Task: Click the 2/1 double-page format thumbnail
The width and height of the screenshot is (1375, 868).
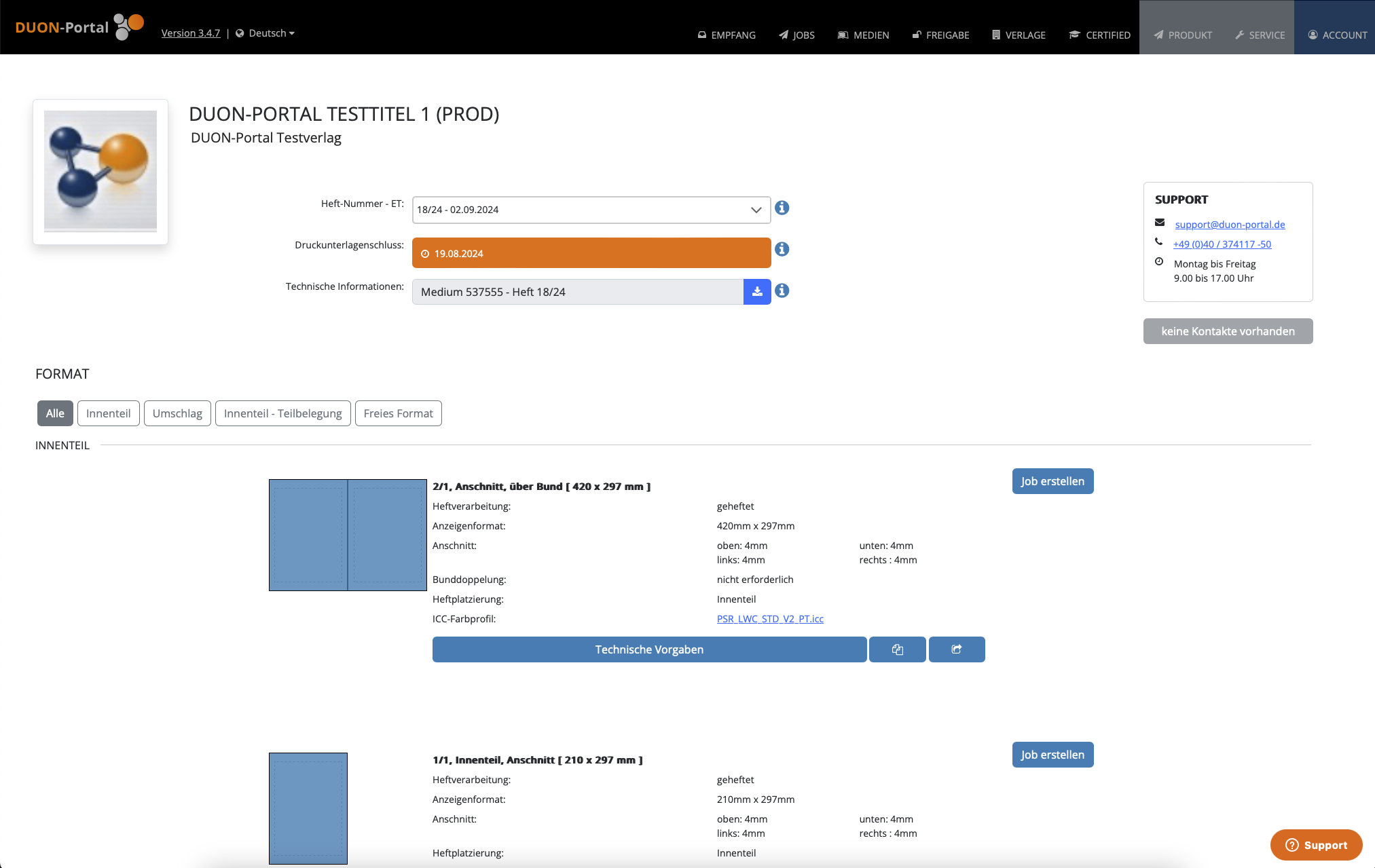Action: 348,535
